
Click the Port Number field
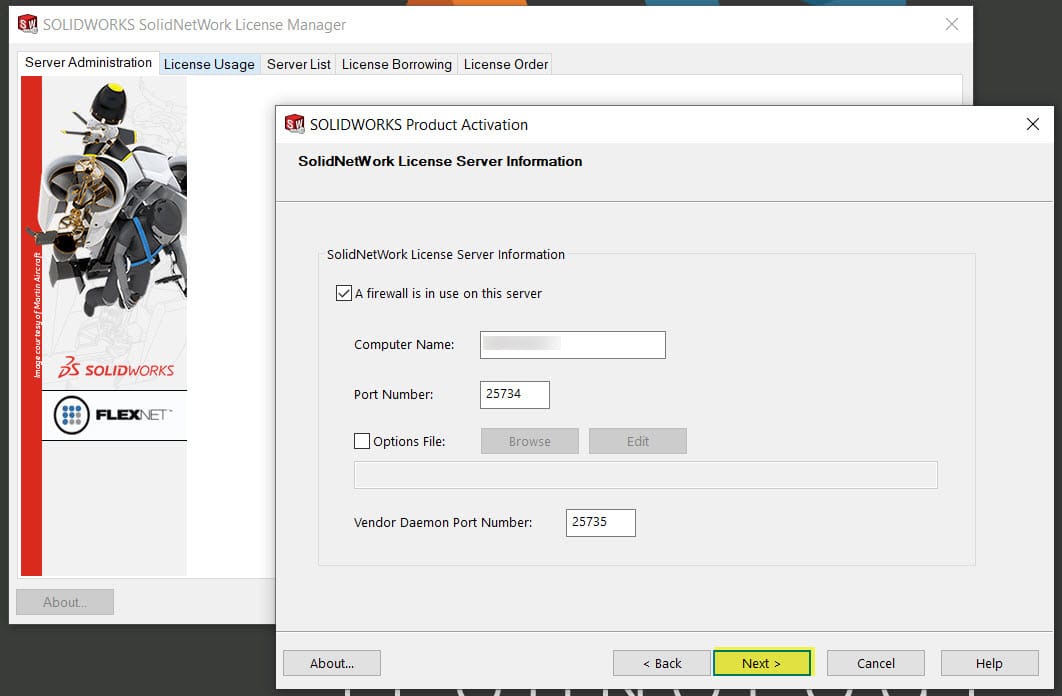pos(515,395)
